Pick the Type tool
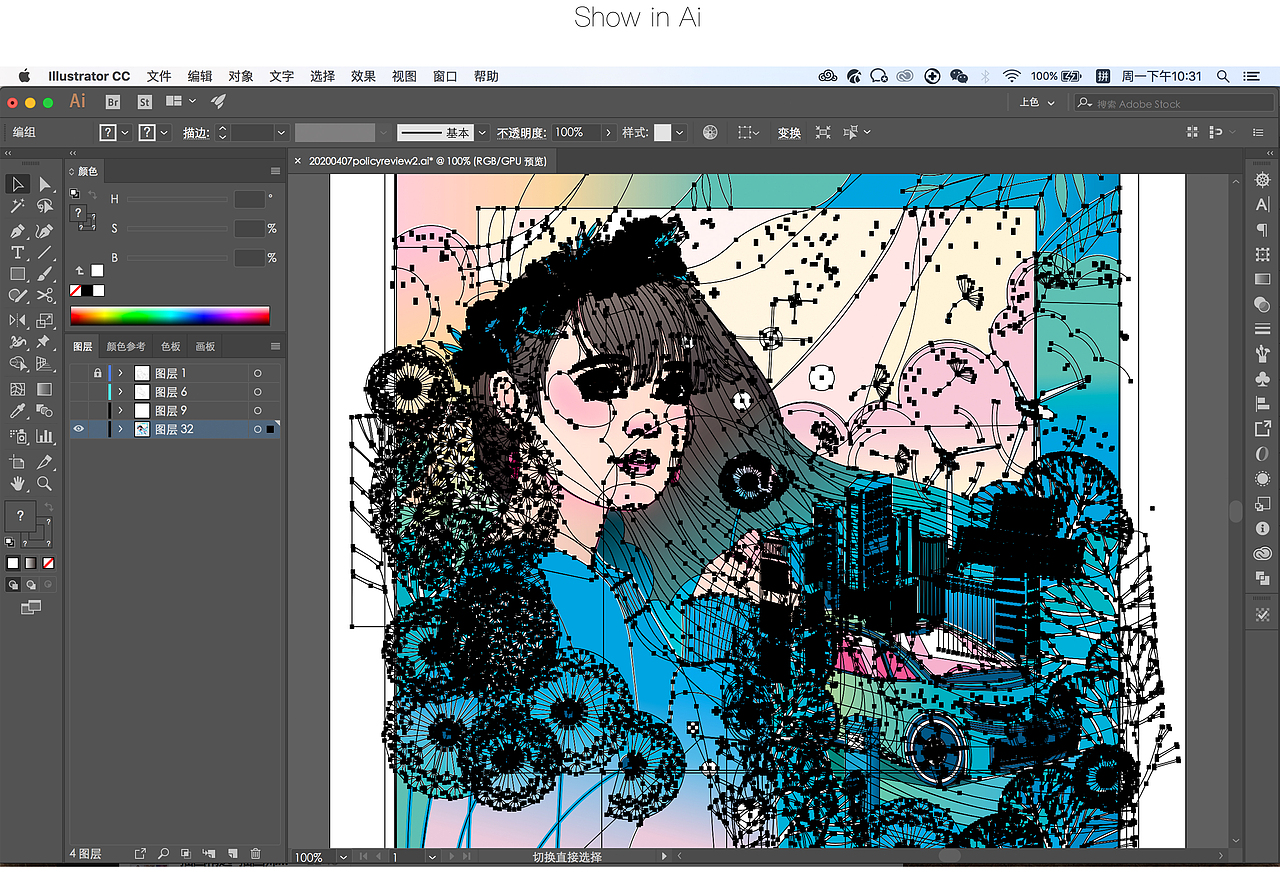The height and width of the screenshot is (878, 1280). coord(17,252)
